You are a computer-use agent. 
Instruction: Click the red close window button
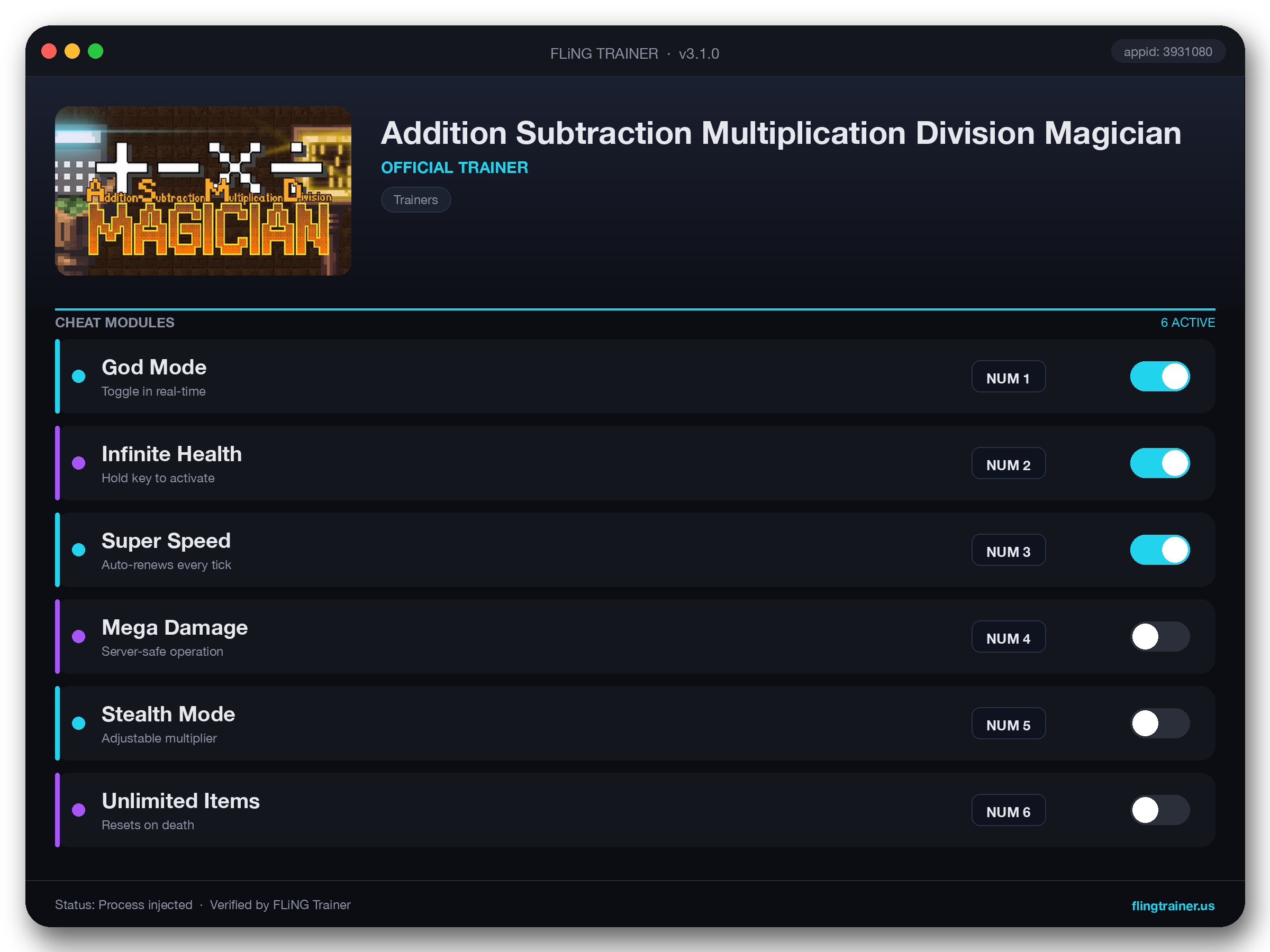click(x=49, y=52)
